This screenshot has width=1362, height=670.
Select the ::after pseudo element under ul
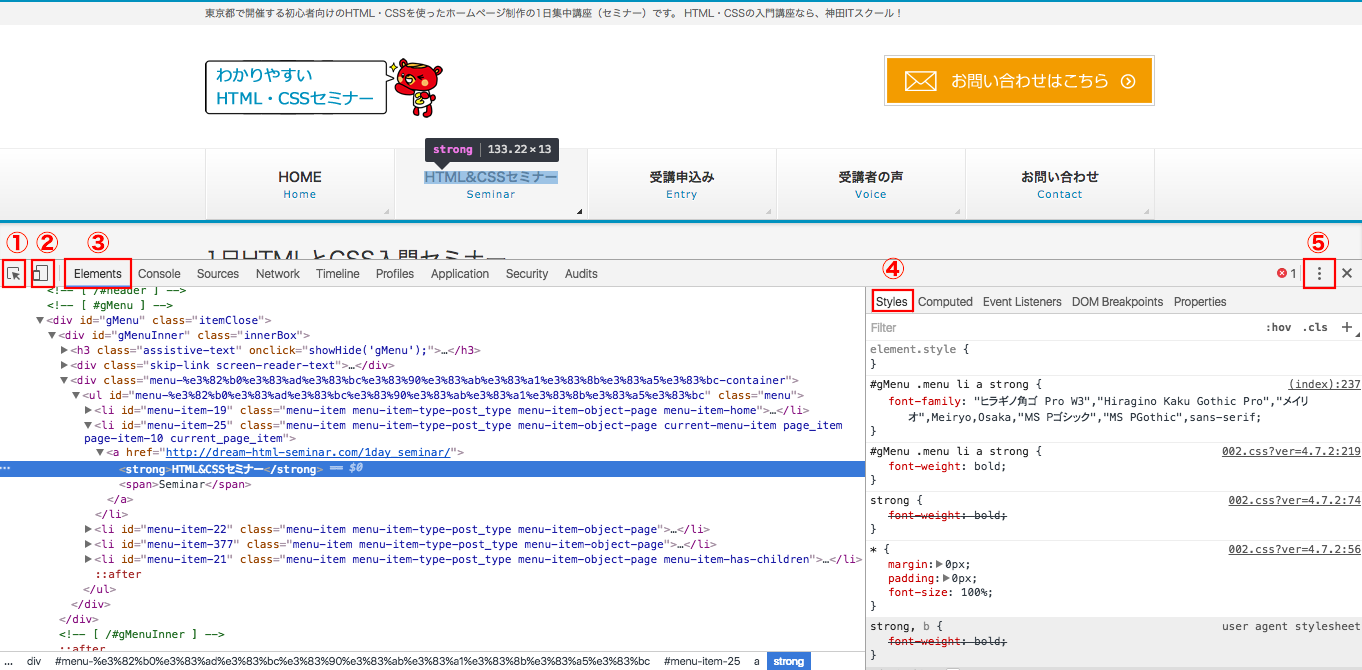118,574
